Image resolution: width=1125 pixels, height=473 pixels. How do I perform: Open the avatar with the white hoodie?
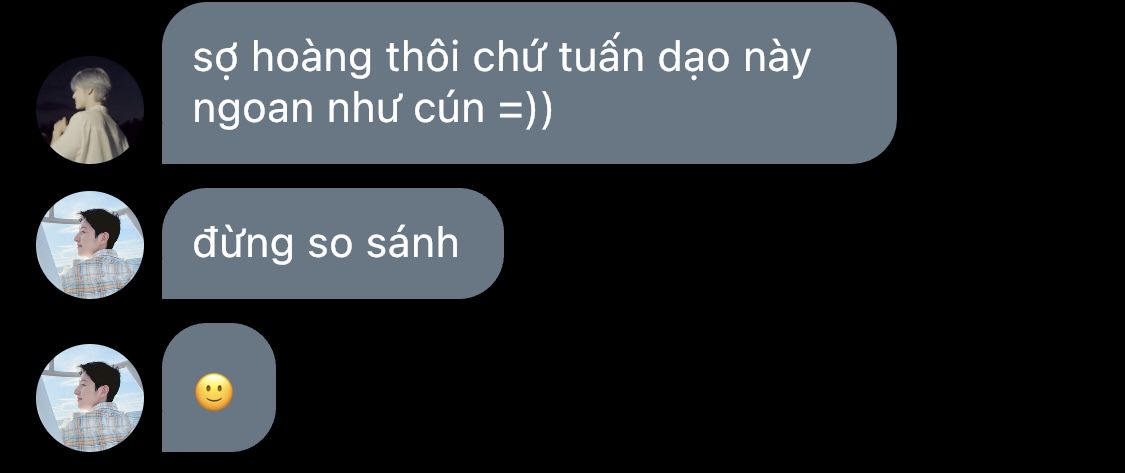(x=90, y=110)
